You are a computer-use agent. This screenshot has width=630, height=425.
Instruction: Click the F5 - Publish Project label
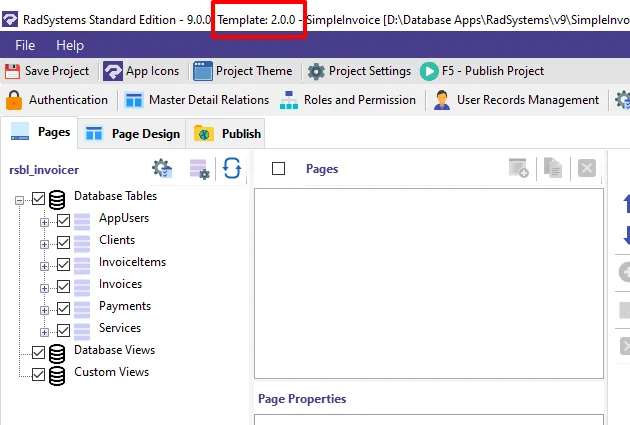493,71
